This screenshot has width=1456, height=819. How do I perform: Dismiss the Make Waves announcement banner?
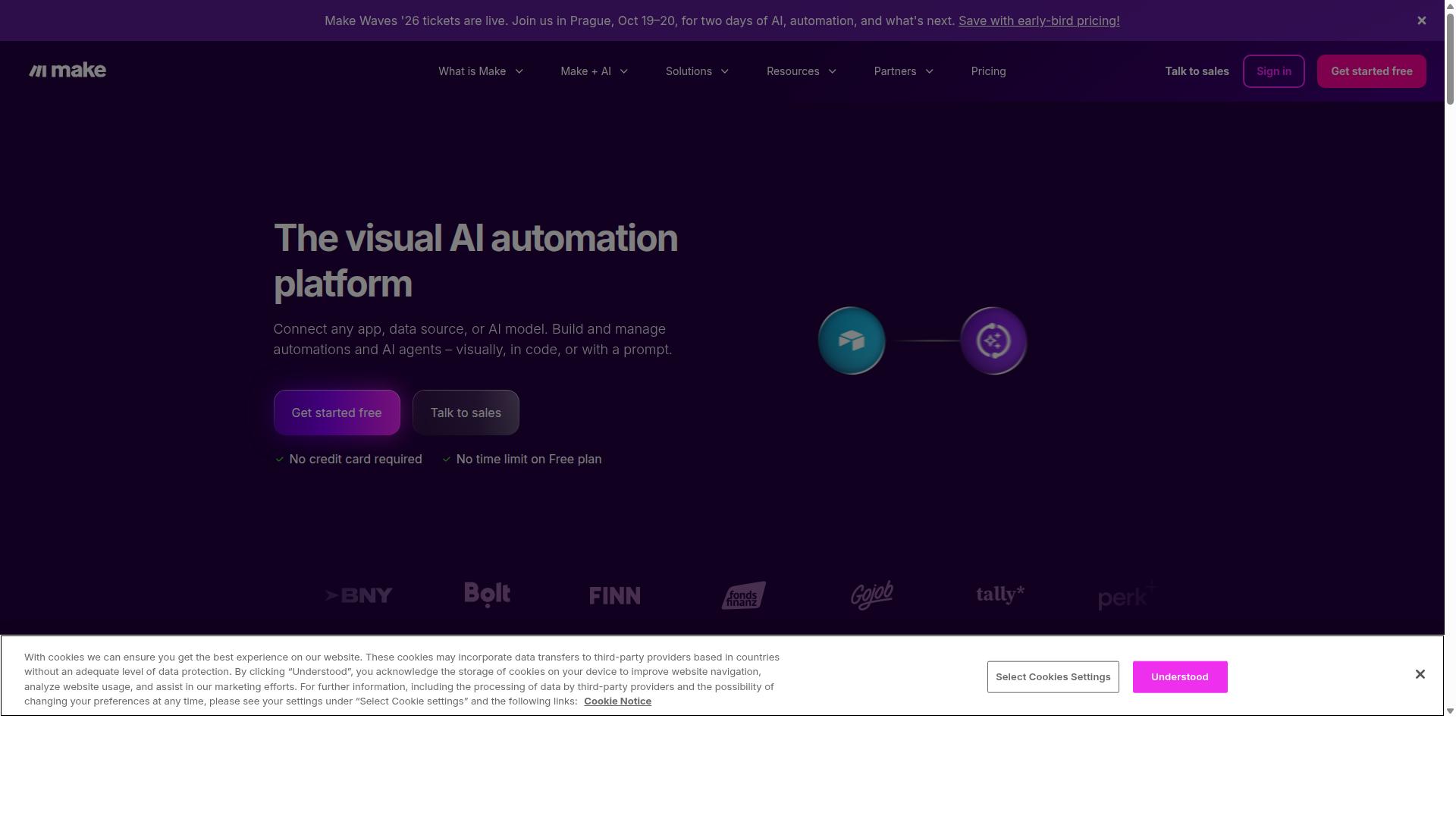[1422, 20]
